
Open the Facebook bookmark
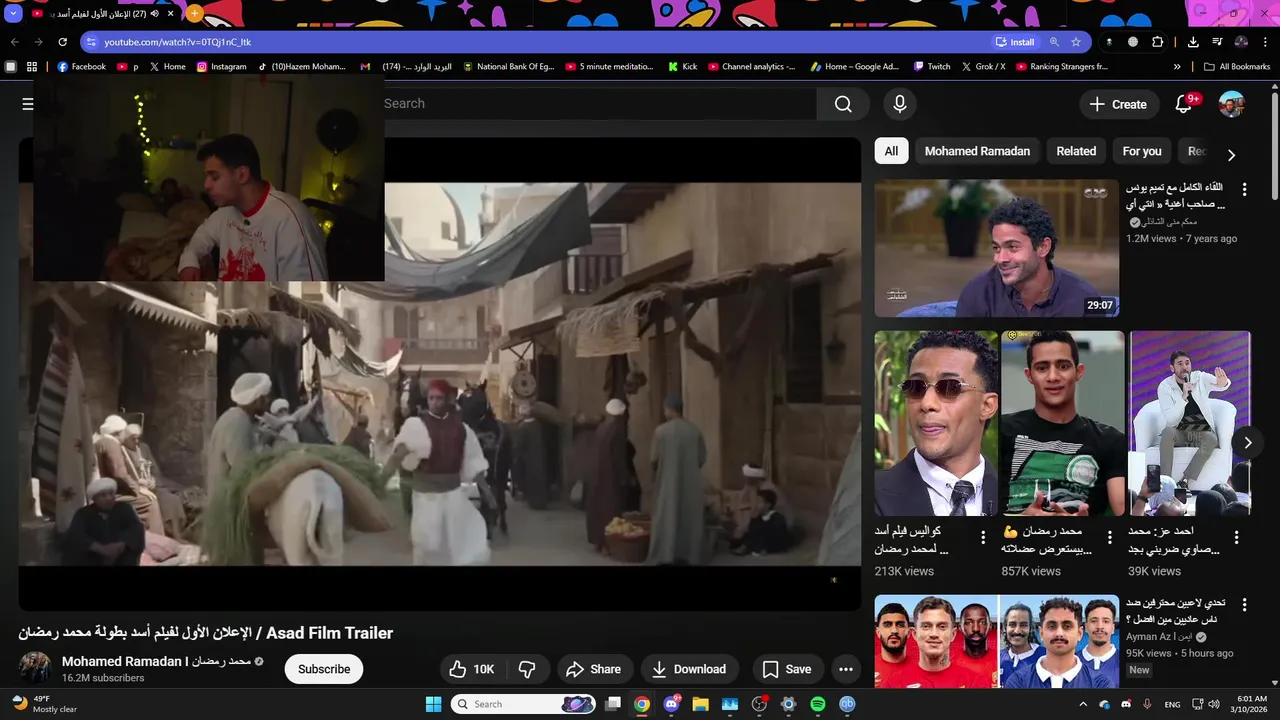[x=82, y=67]
